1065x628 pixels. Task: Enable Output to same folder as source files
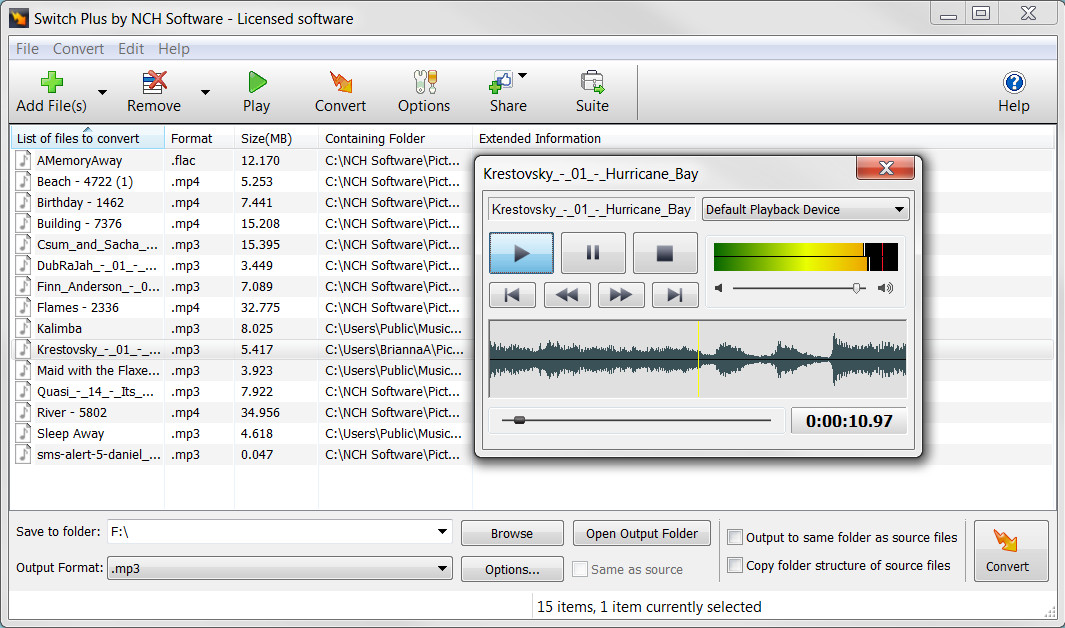[x=735, y=537]
